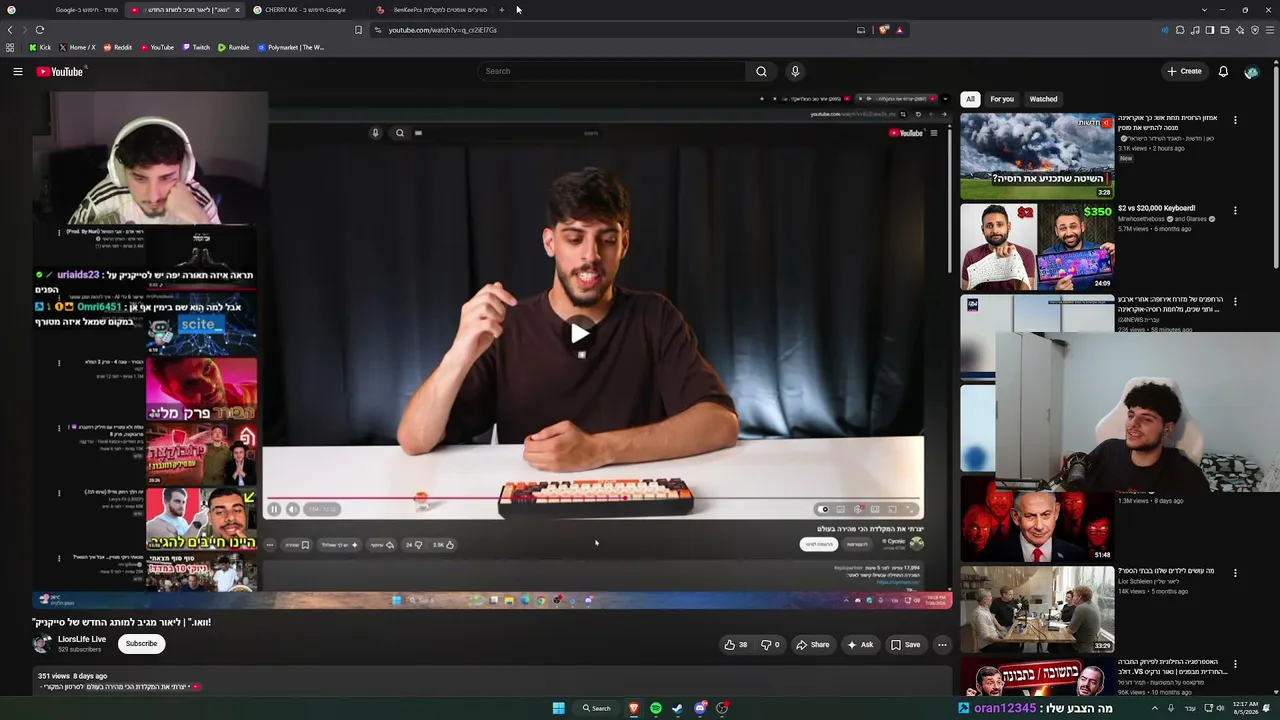
Task: Open the YouTube guide hamburger menu
Action: 17,71
